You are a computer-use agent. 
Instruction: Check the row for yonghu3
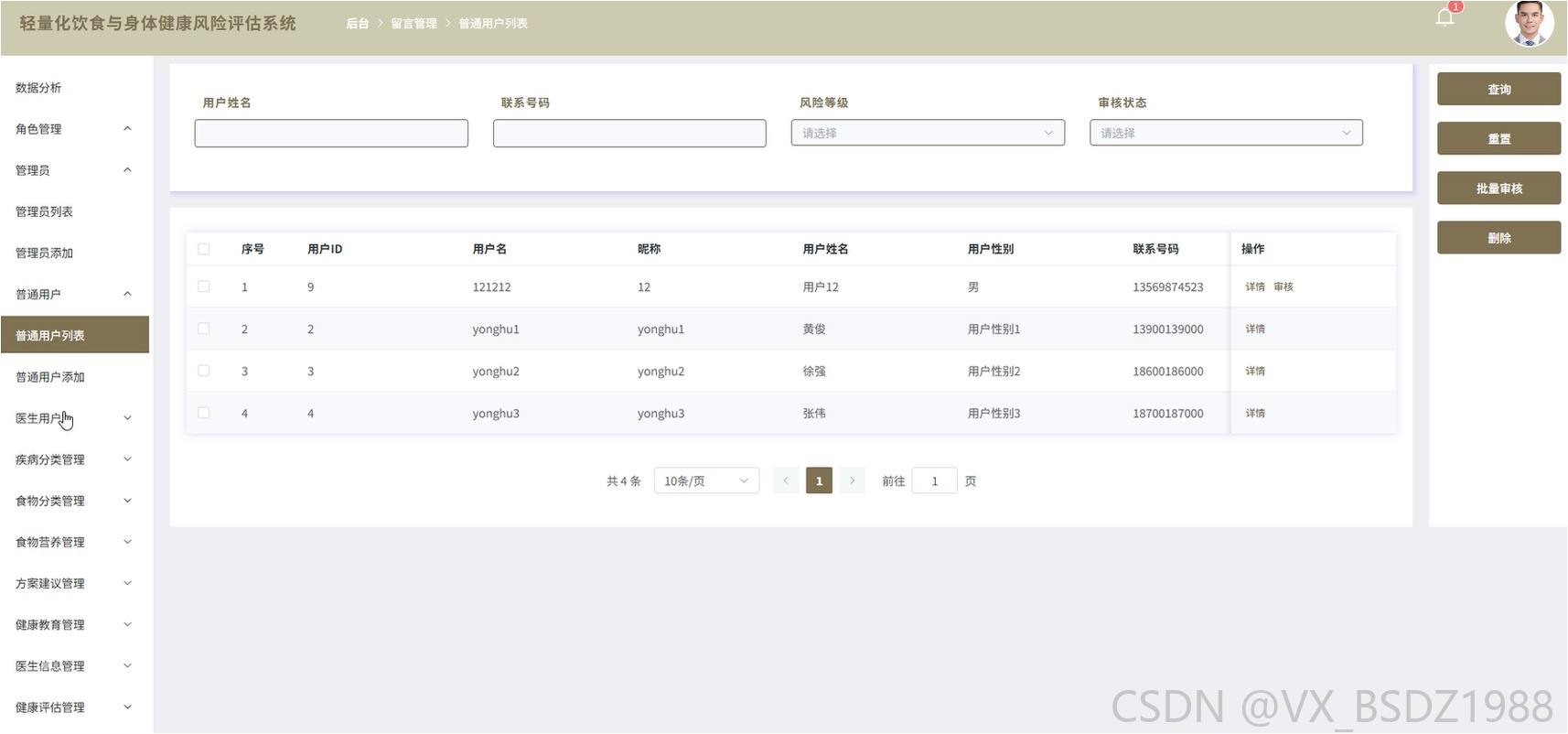point(204,413)
